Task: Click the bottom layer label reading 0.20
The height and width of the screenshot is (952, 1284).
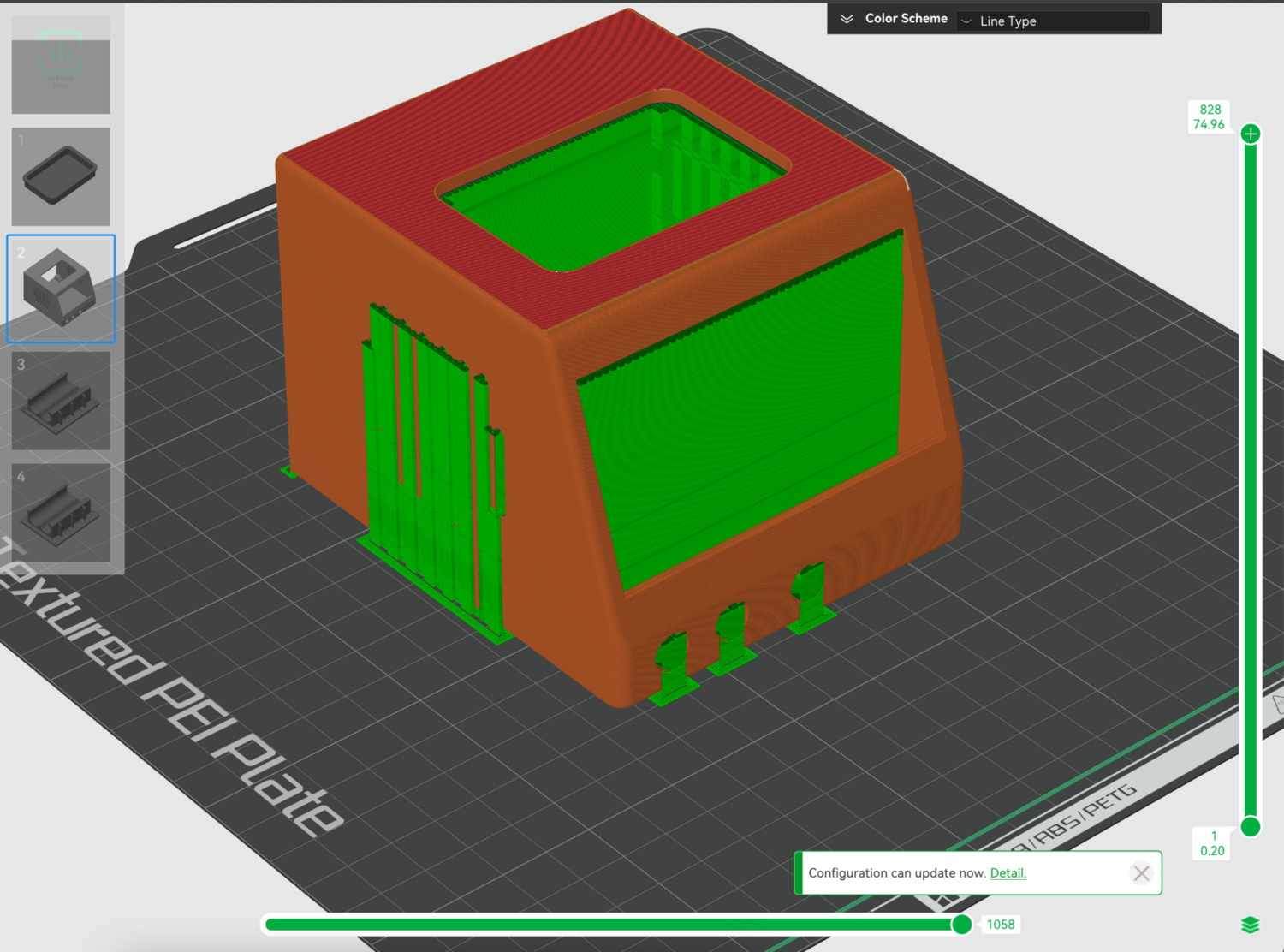Action: 1212,850
